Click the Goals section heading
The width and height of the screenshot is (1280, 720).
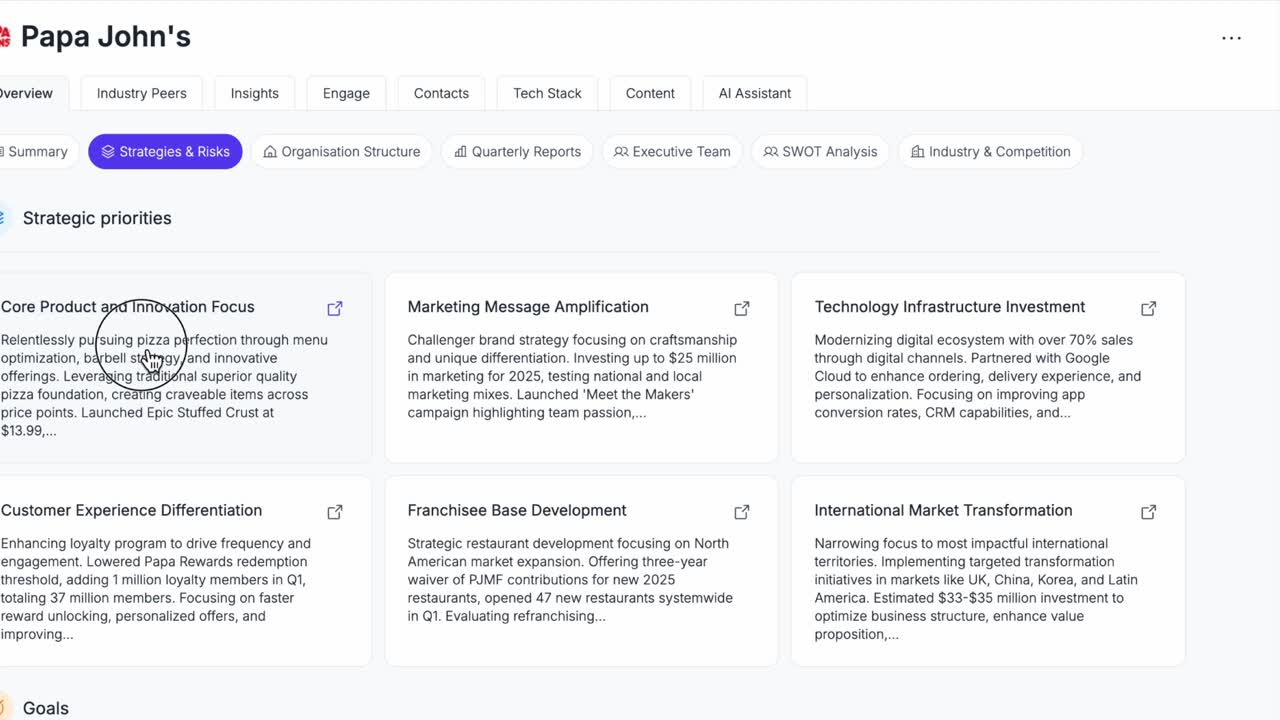[x=46, y=708]
